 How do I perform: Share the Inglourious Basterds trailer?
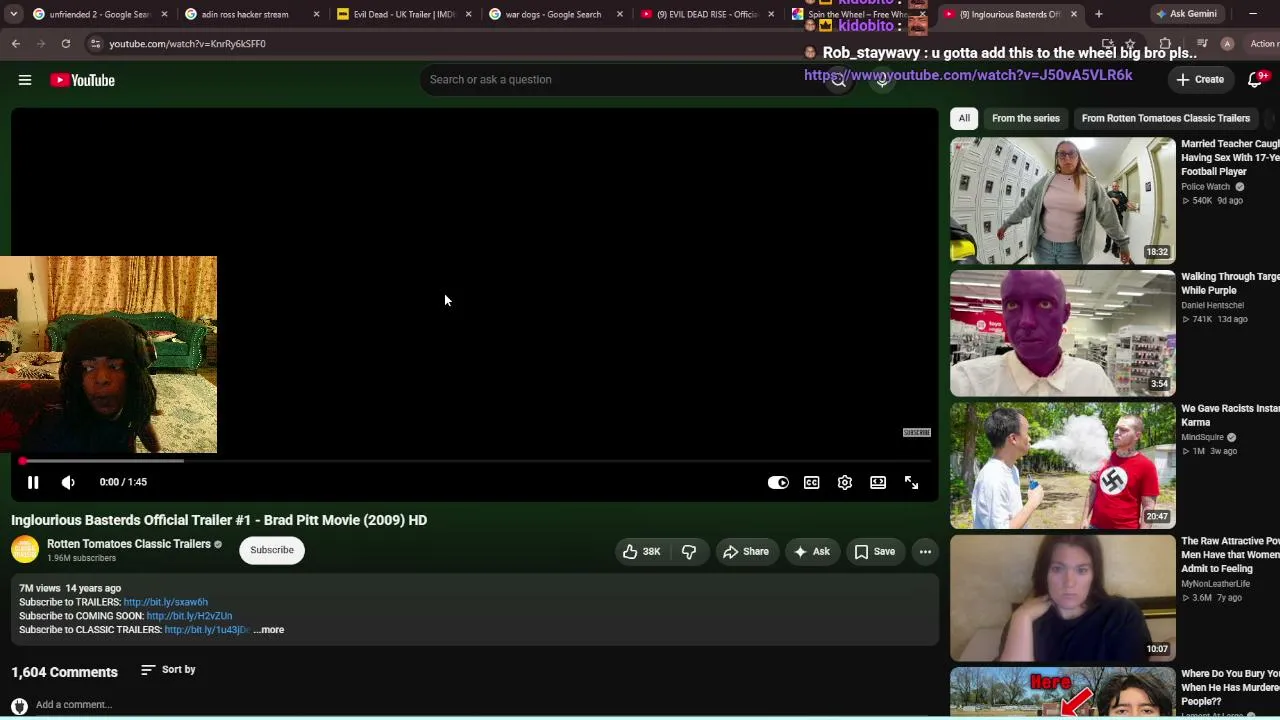coord(746,551)
